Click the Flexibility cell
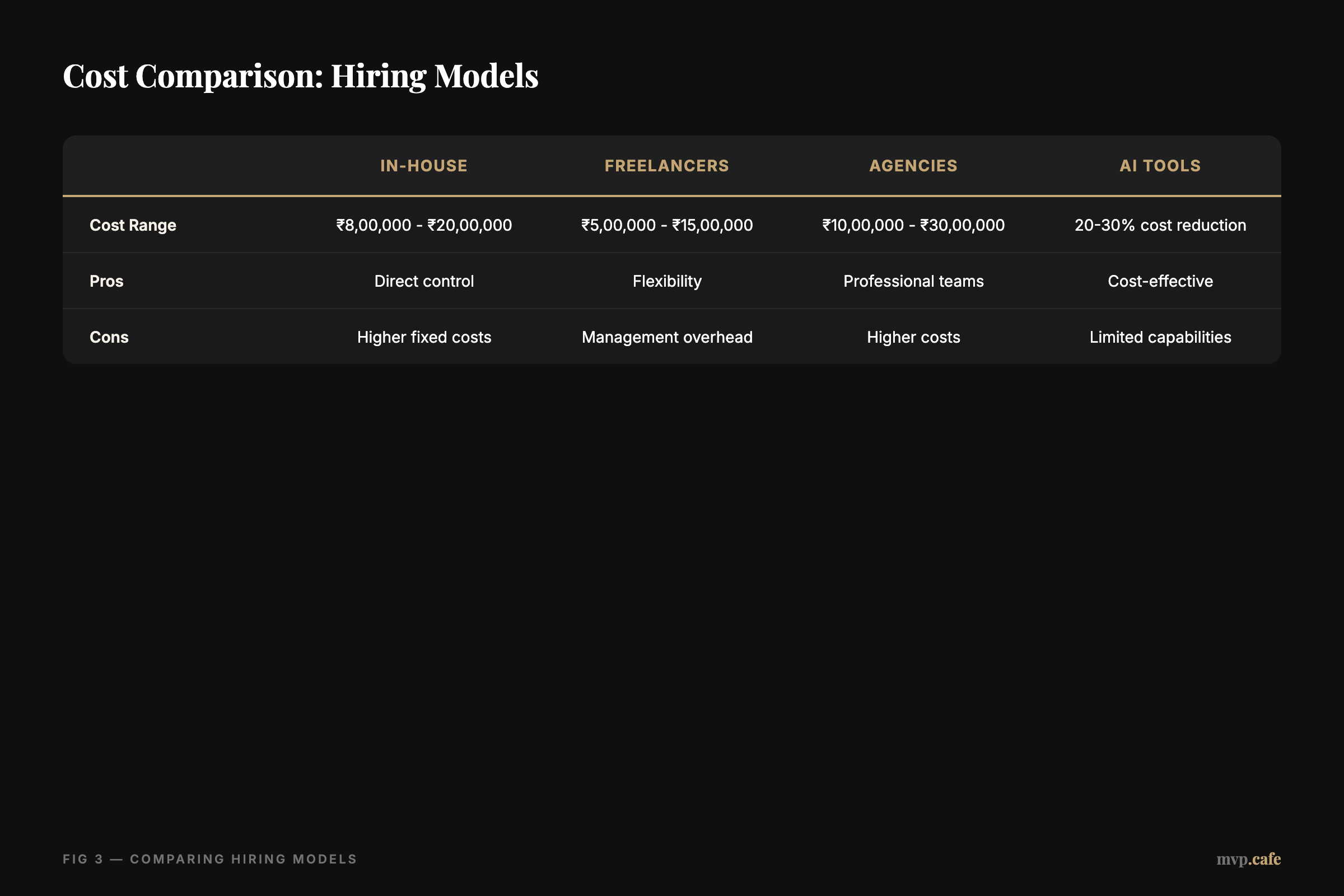 (666, 281)
